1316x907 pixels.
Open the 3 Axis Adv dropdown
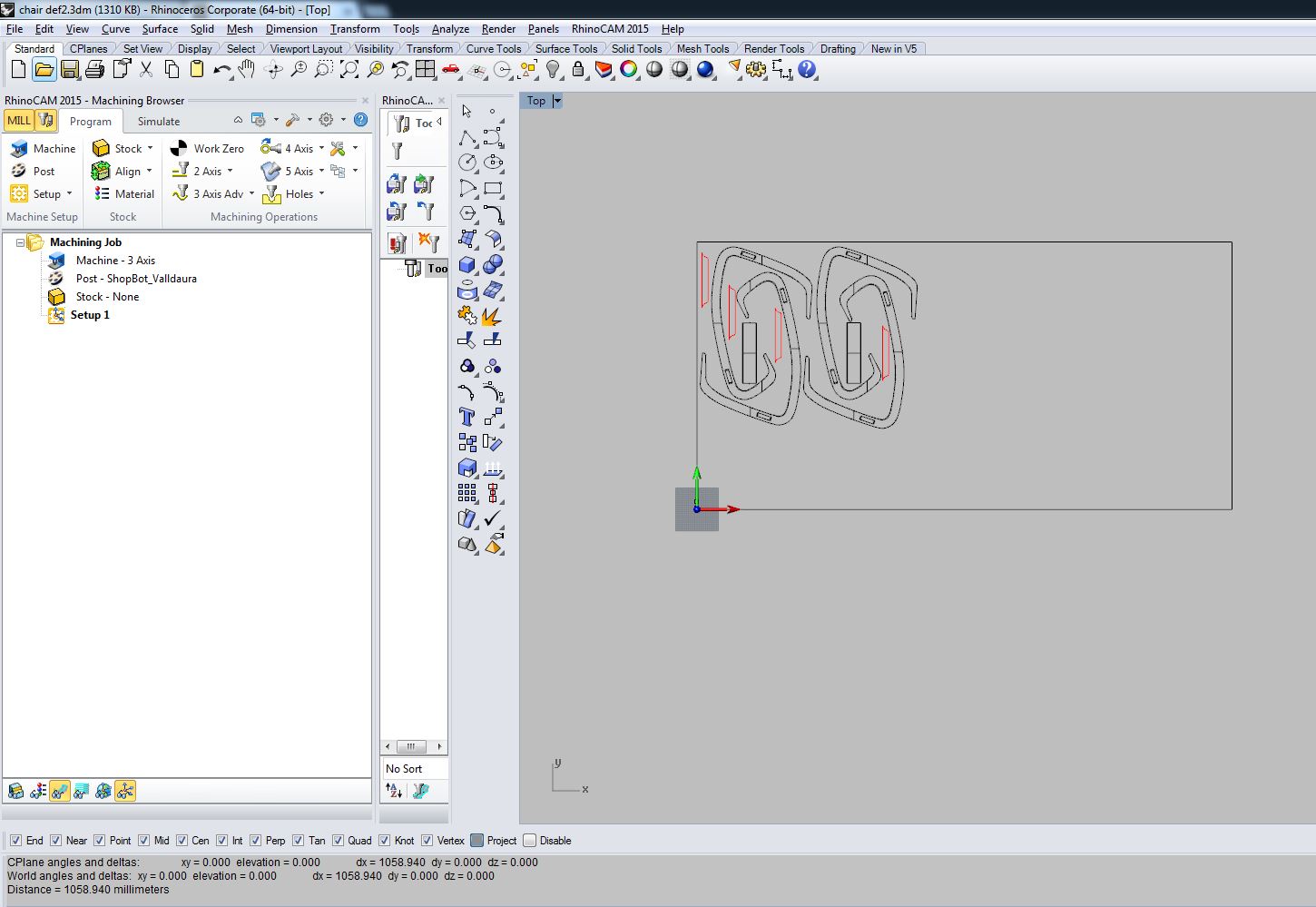tap(251, 193)
